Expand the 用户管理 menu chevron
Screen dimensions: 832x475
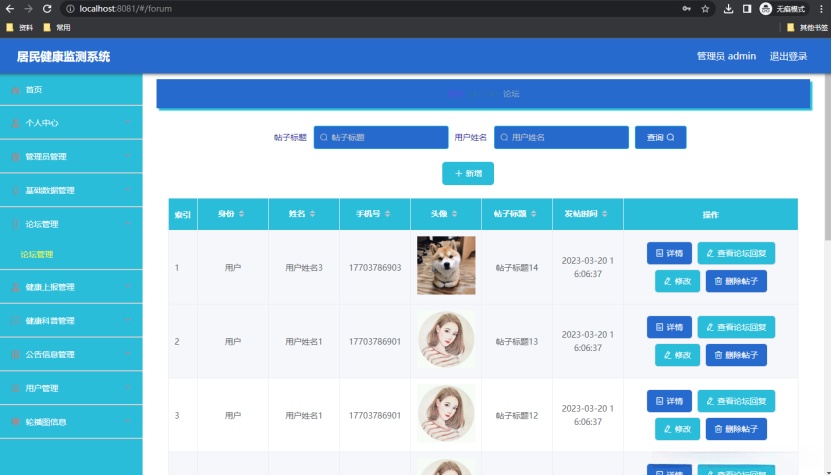[128, 387]
